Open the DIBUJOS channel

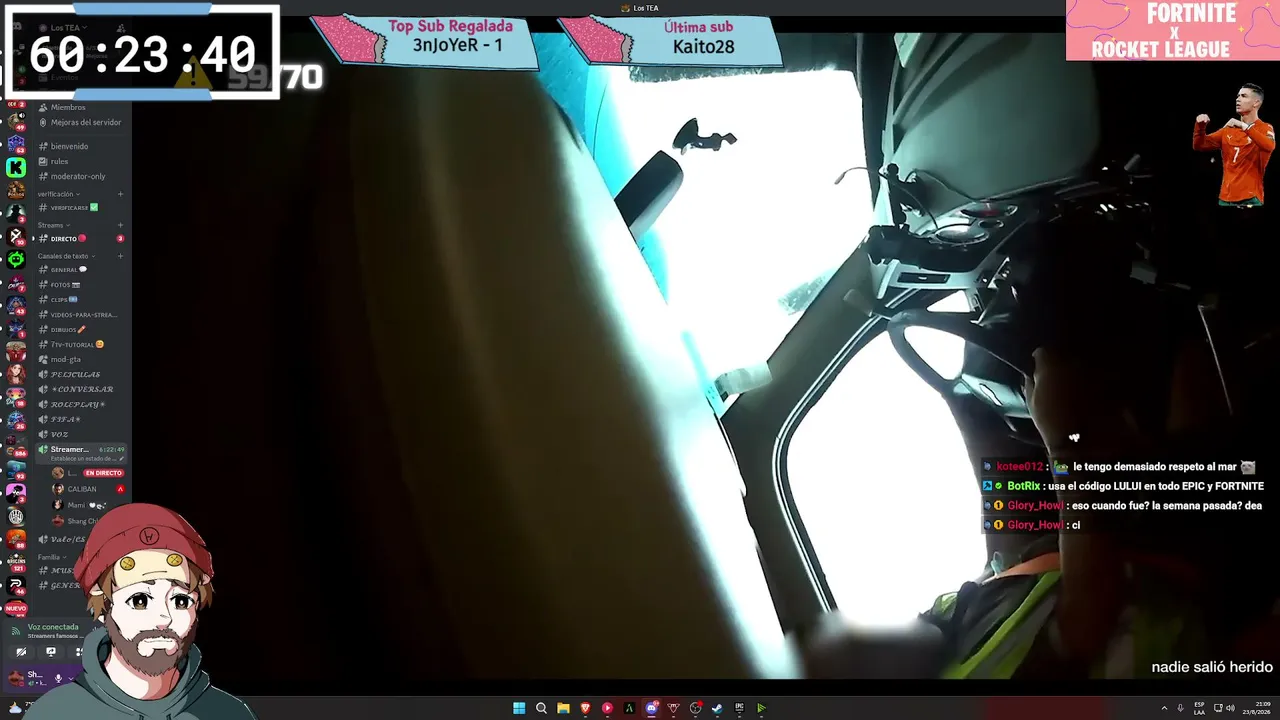[x=64, y=329]
